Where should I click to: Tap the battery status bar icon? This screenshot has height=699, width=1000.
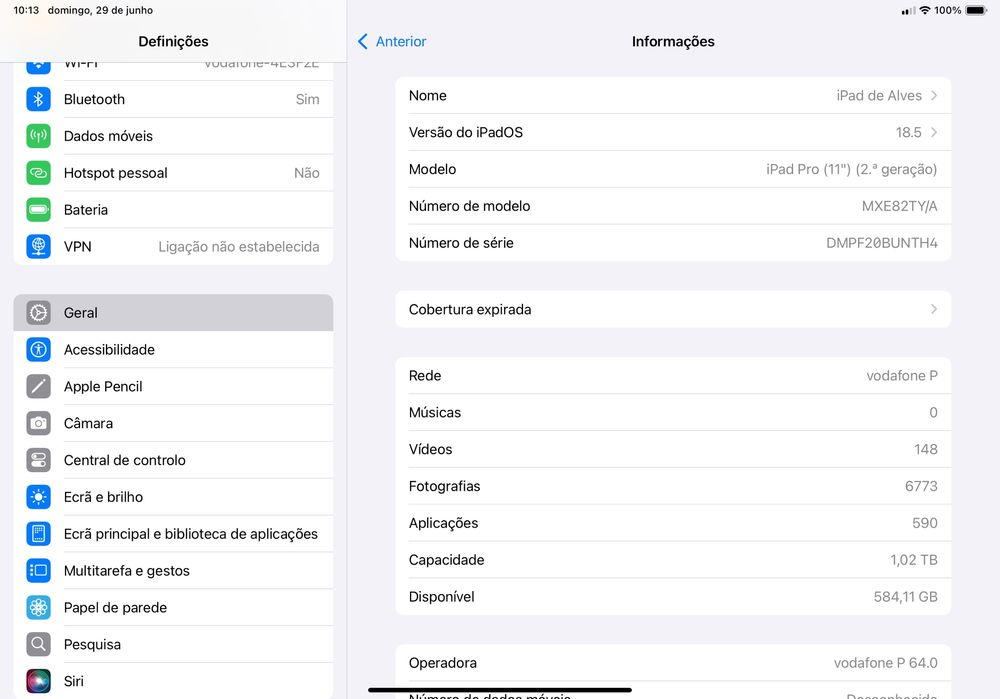(x=976, y=10)
